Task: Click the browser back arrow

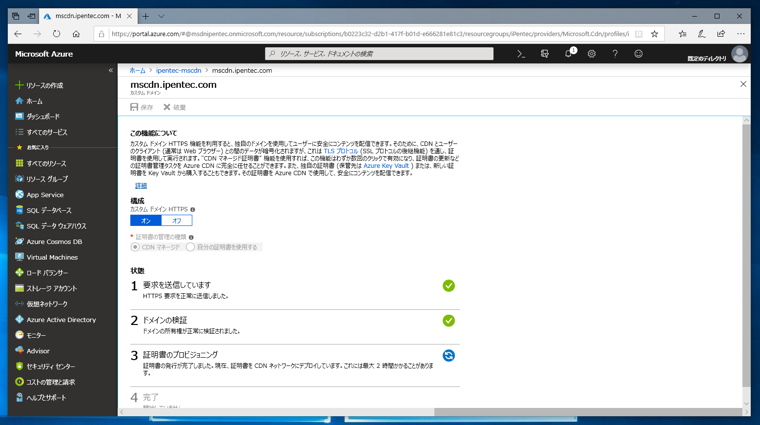Action: pos(18,34)
